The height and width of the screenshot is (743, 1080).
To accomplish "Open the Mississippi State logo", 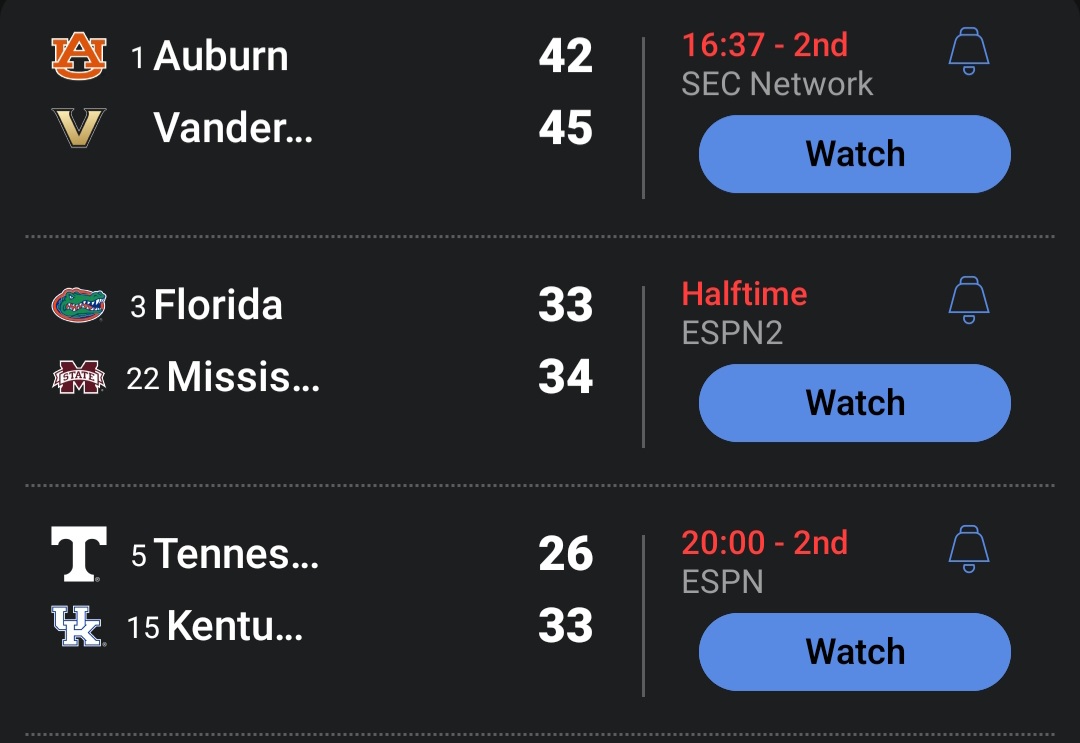I will (79, 377).
